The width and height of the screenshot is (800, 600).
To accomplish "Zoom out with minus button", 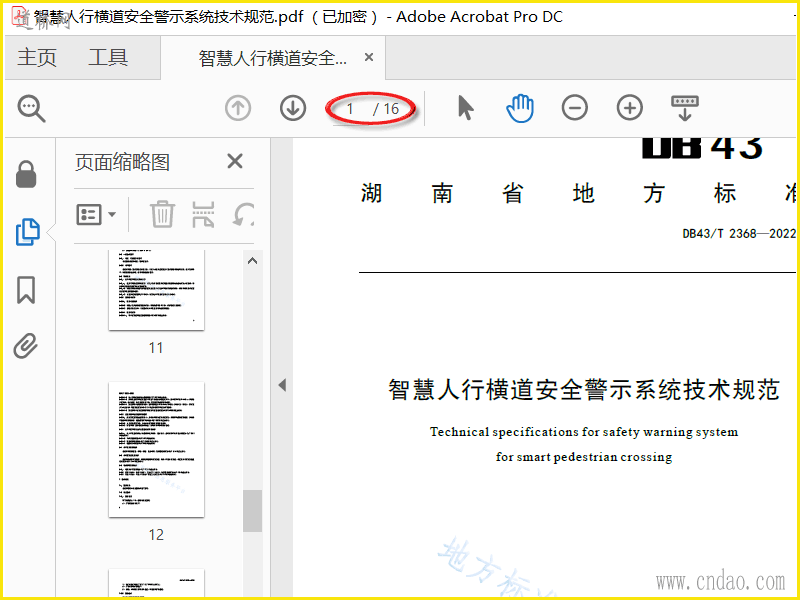I will coord(574,108).
